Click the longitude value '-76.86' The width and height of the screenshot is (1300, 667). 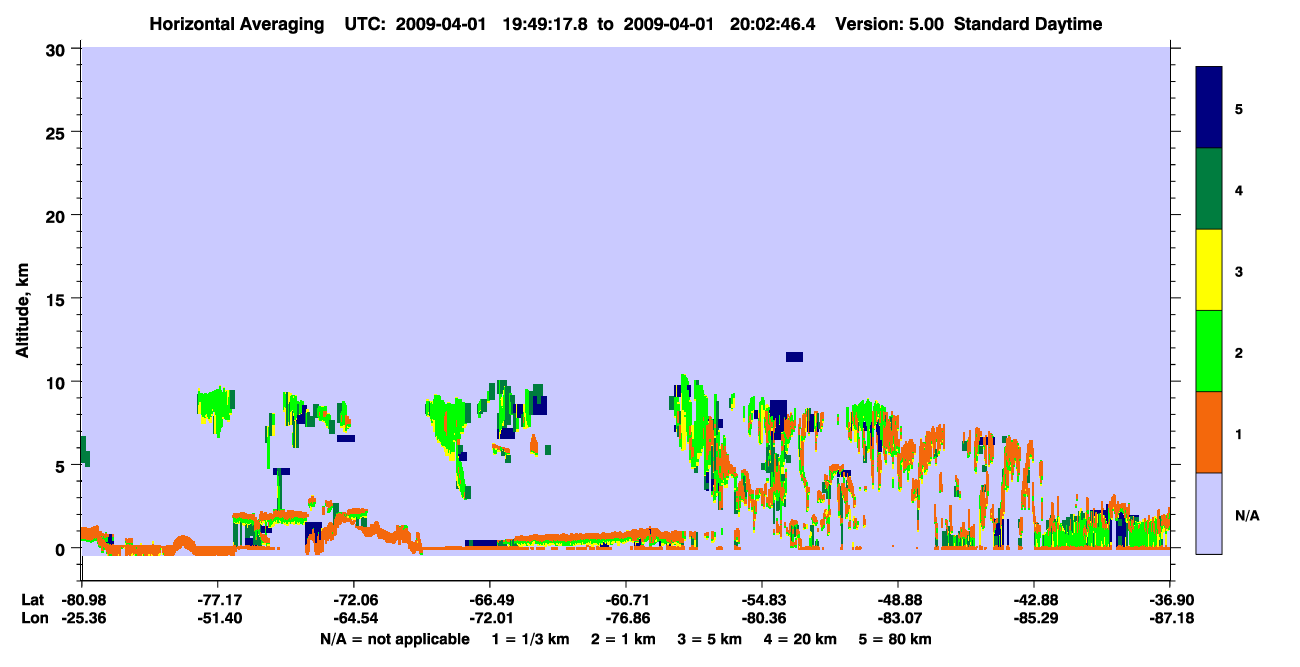tap(626, 619)
